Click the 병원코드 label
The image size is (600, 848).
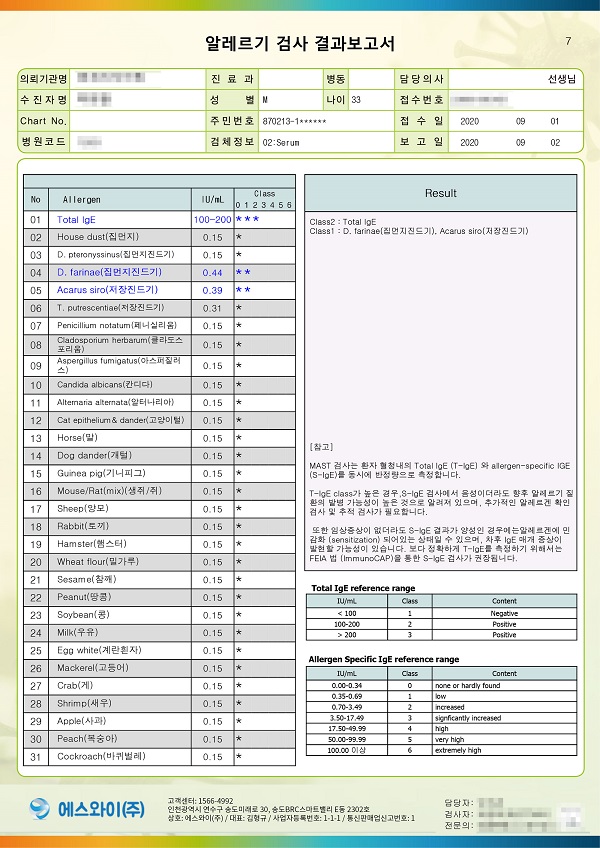click(x=44, y=142)
